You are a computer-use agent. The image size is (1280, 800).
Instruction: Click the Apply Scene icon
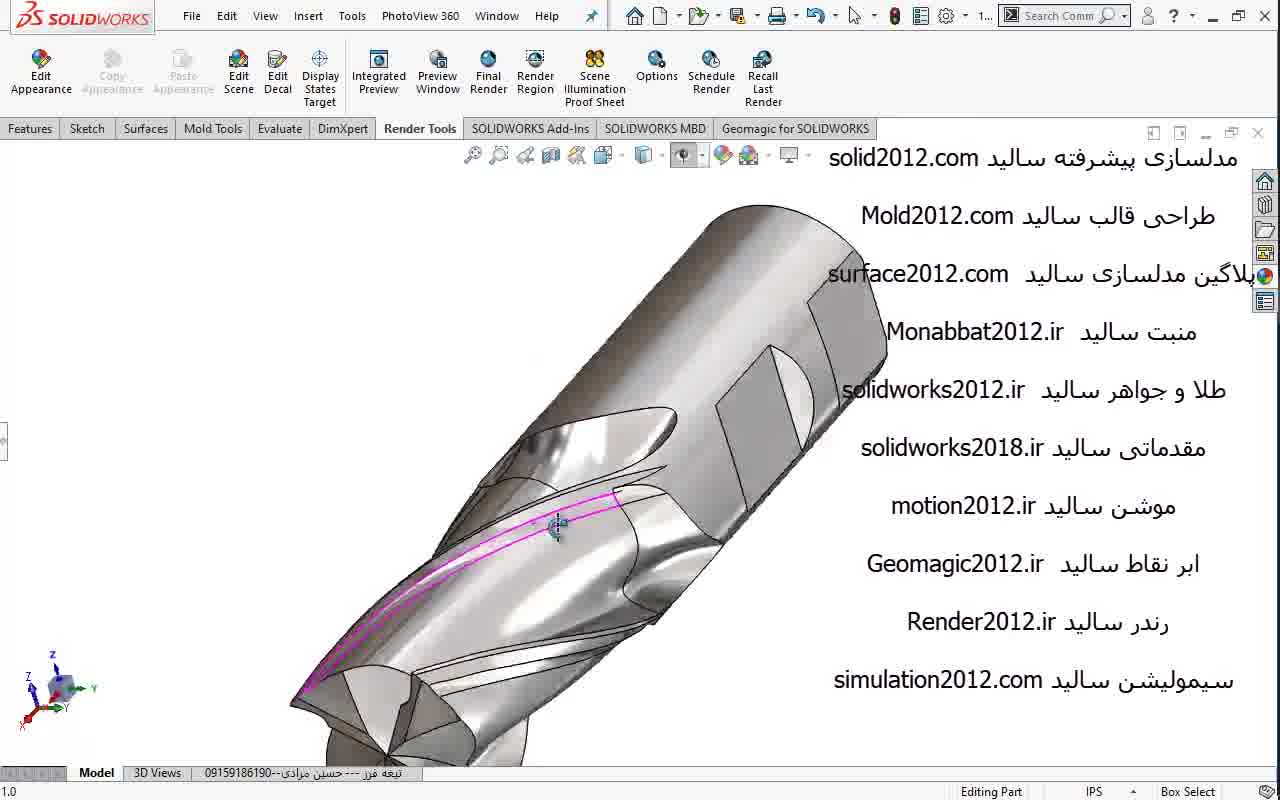pos(749,155)
